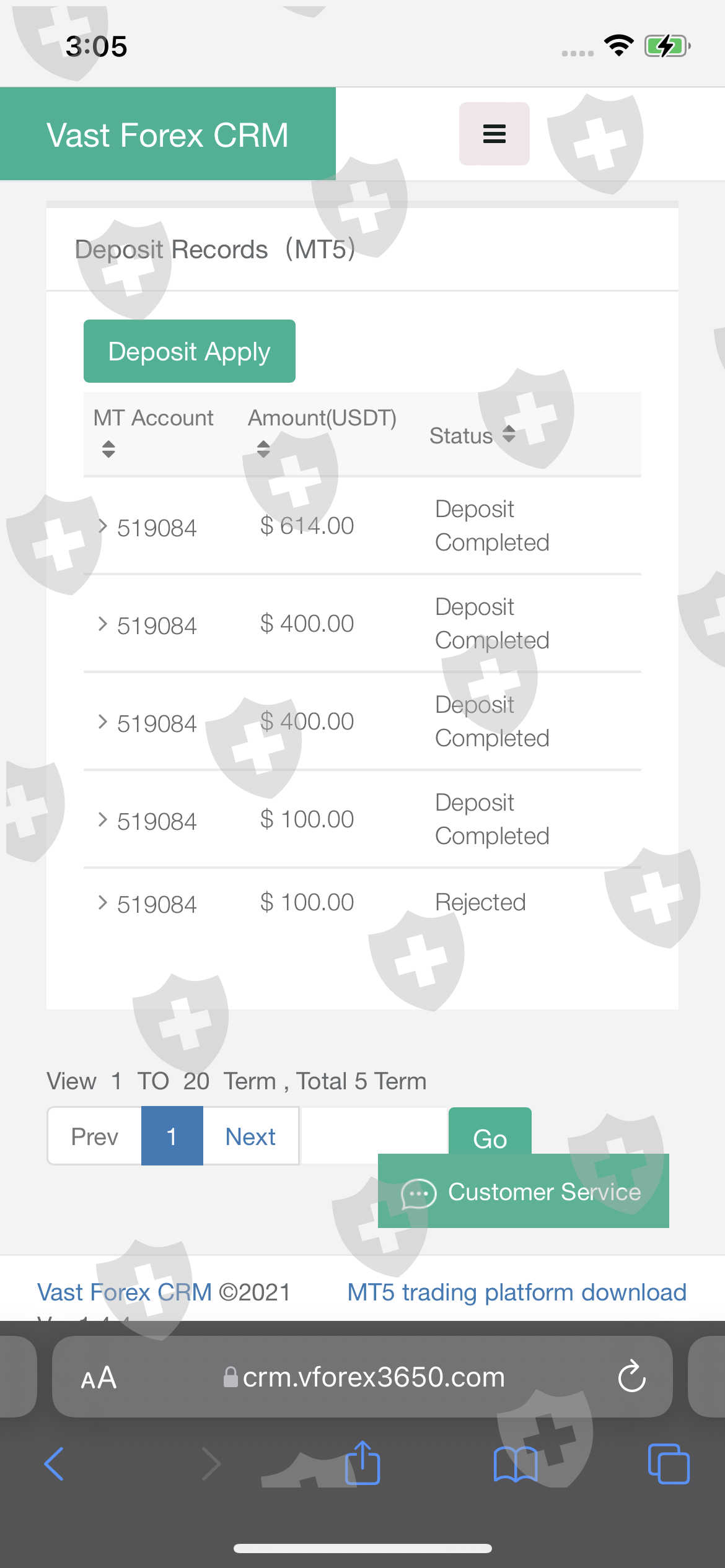Select page 1 in pagination
Screen dimensions: 725x1568
pyautogui.click(x=172, y=1136)
